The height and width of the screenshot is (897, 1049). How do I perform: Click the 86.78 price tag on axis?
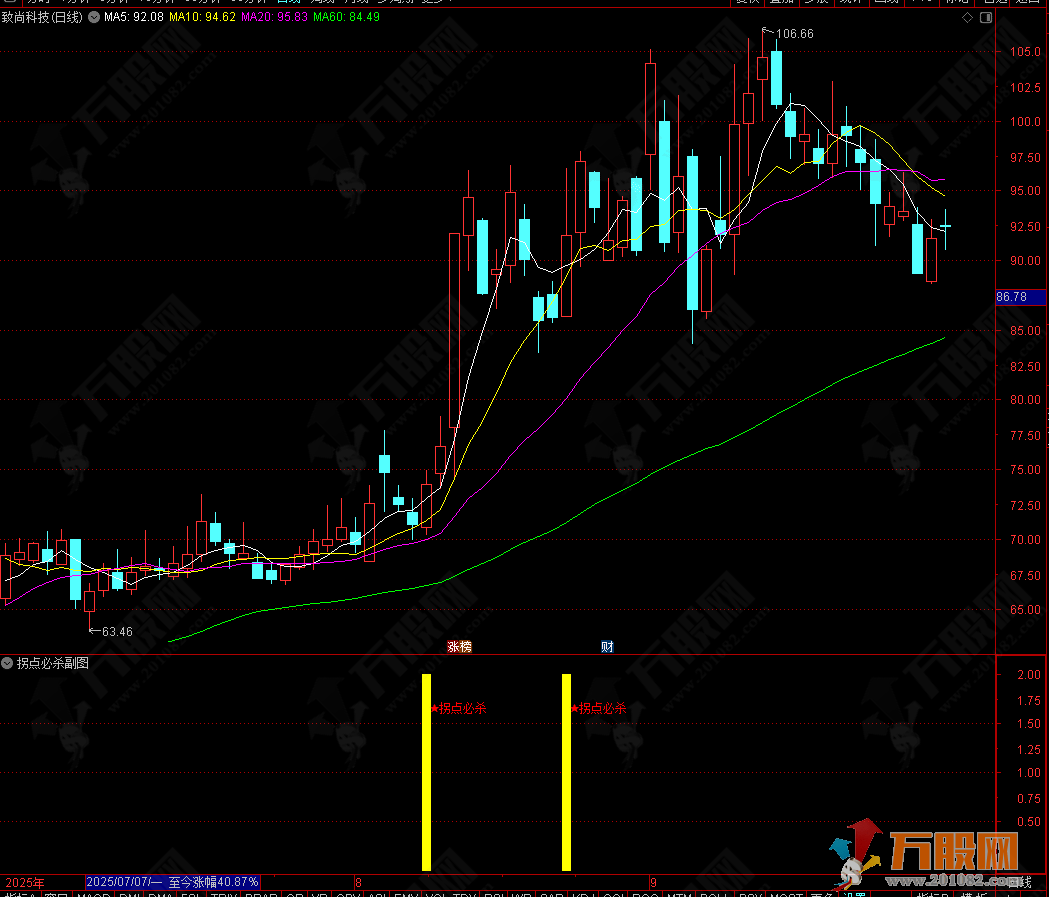point(1011,297)
